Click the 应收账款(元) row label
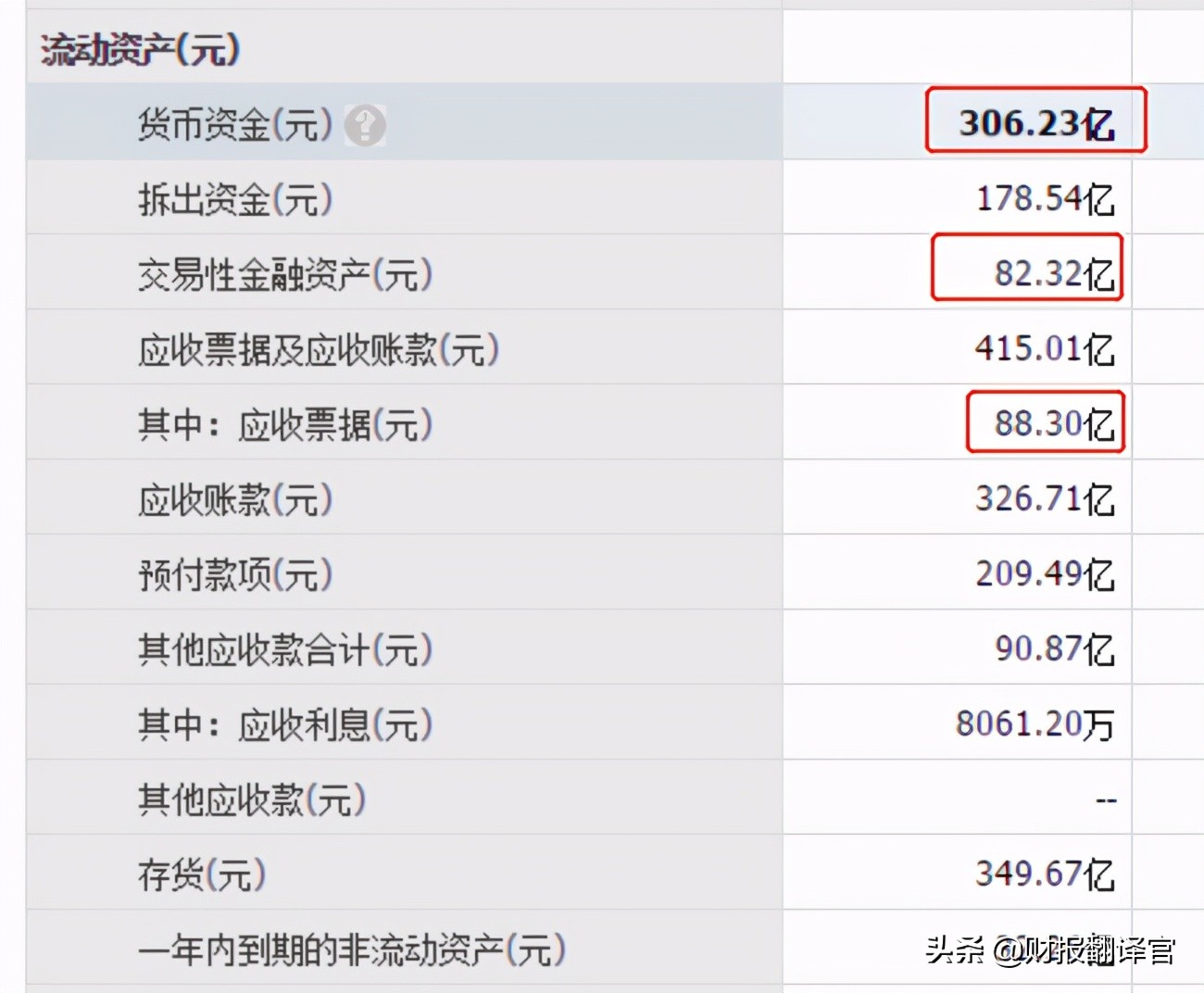This screenshot has width=1204, height=993. pos(234,499)
